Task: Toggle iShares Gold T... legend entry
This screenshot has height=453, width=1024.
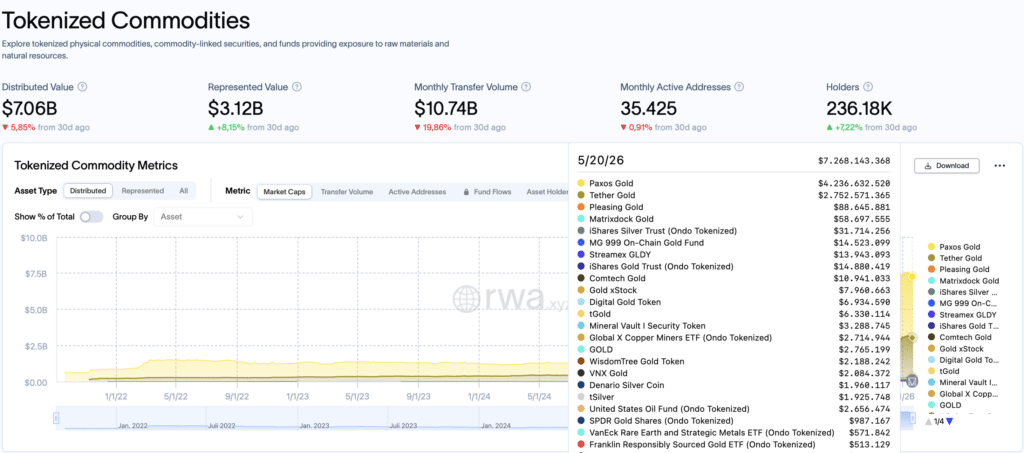Action: pyautogui.click(x=963, y=326)
